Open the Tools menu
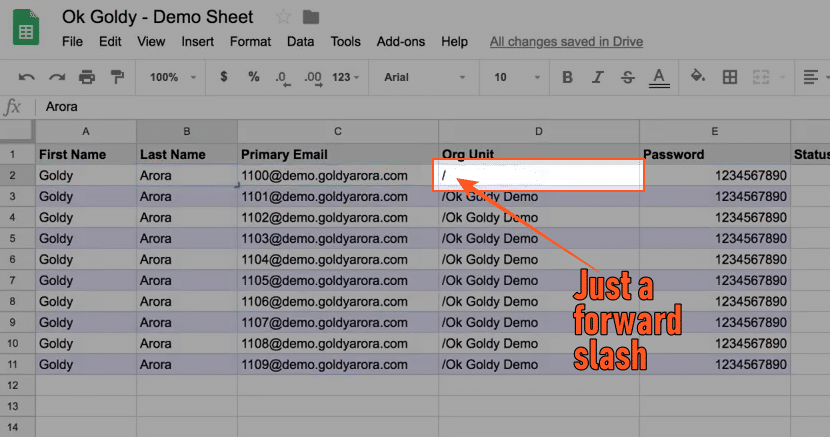Image resolution: width=830 pixels, height=437 pixels. [346, 42]
